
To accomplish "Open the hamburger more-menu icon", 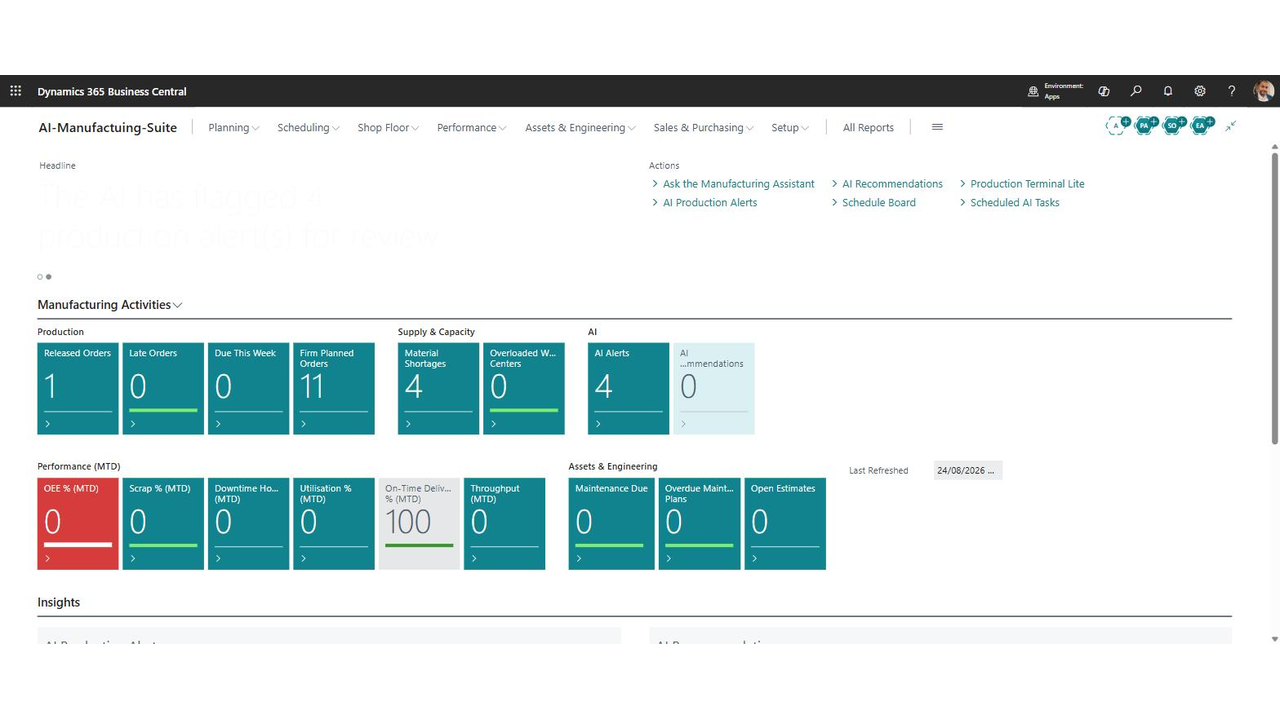I will (937, 127).
